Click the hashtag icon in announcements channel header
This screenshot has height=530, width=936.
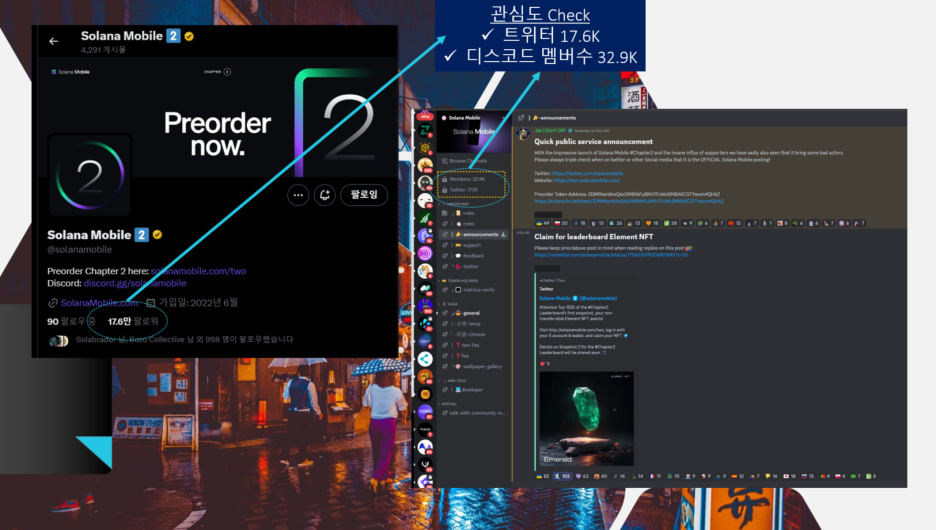[x=521, y=118]
